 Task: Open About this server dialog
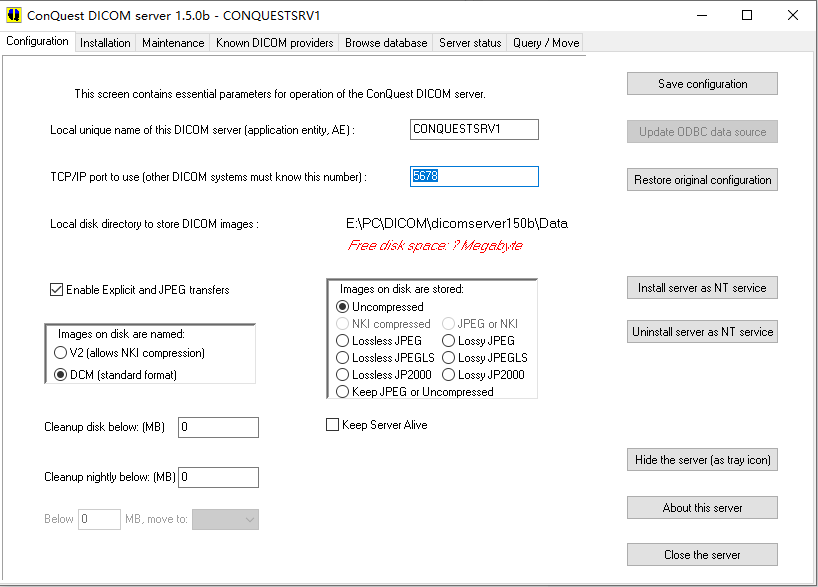(702, 508)
